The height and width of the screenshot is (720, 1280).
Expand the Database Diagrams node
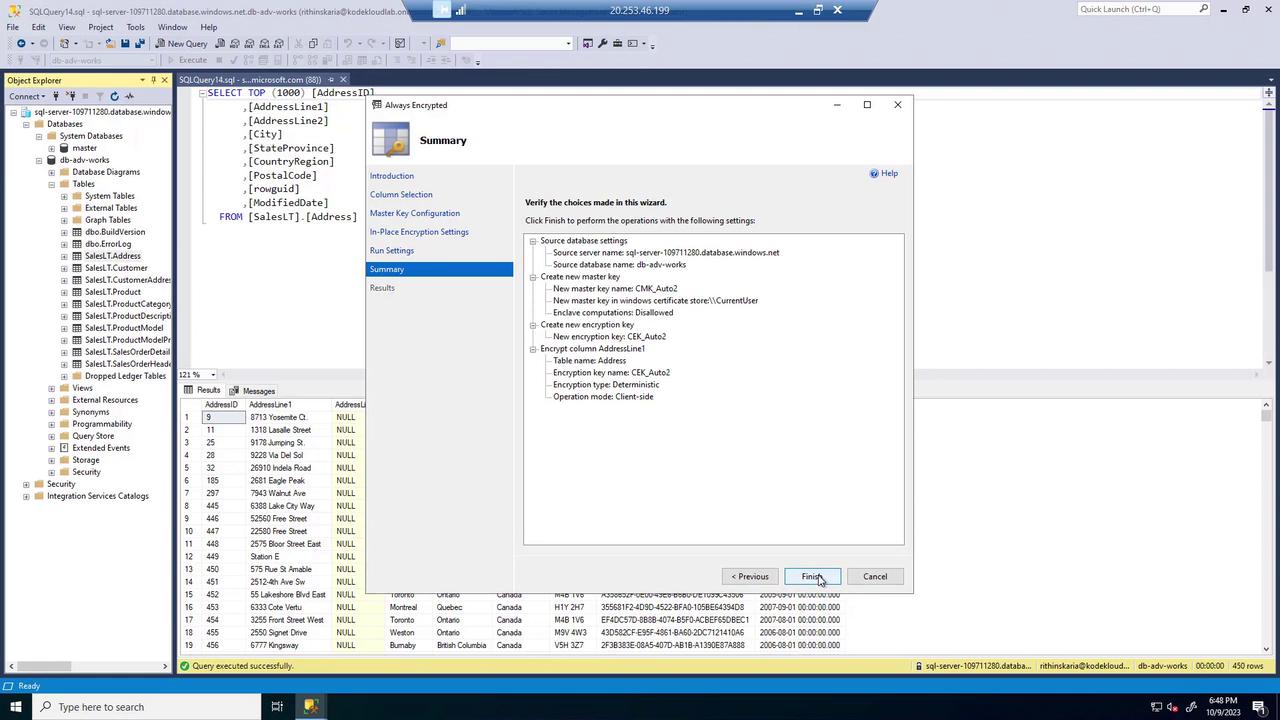[52, 172]
